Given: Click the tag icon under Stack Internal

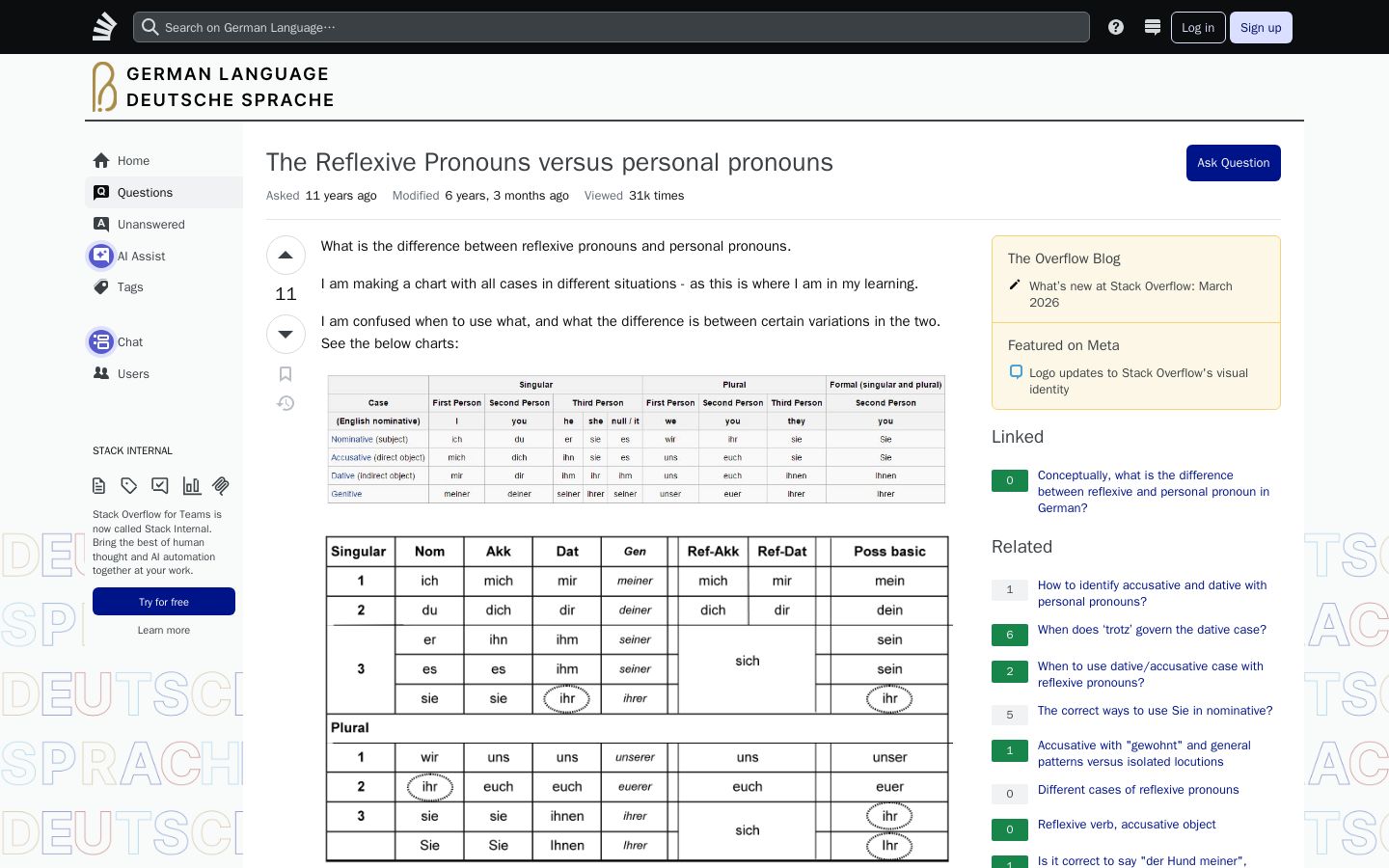Looking at the screenshot, I should pyautogui.click(x=129, y=485).
